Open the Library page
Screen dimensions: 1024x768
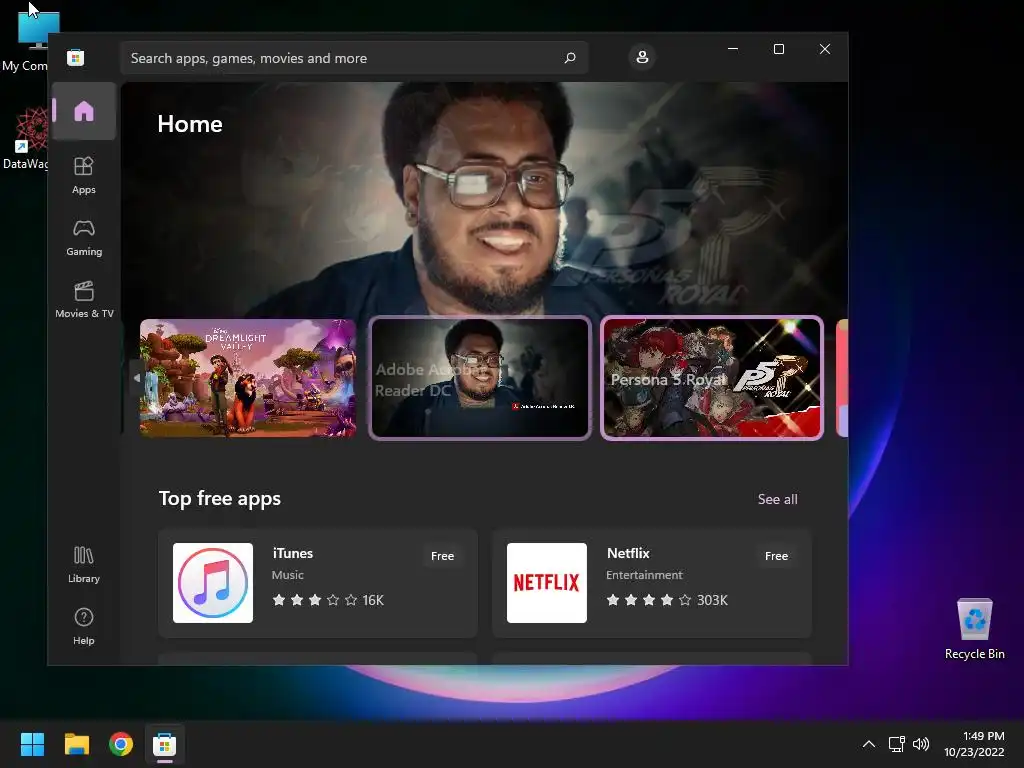pyautogui.click(x=84, y=564)
